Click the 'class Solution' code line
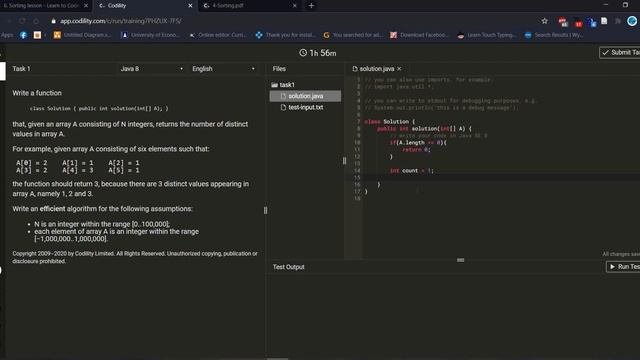640x360 pixels. [x=389, y=122]
